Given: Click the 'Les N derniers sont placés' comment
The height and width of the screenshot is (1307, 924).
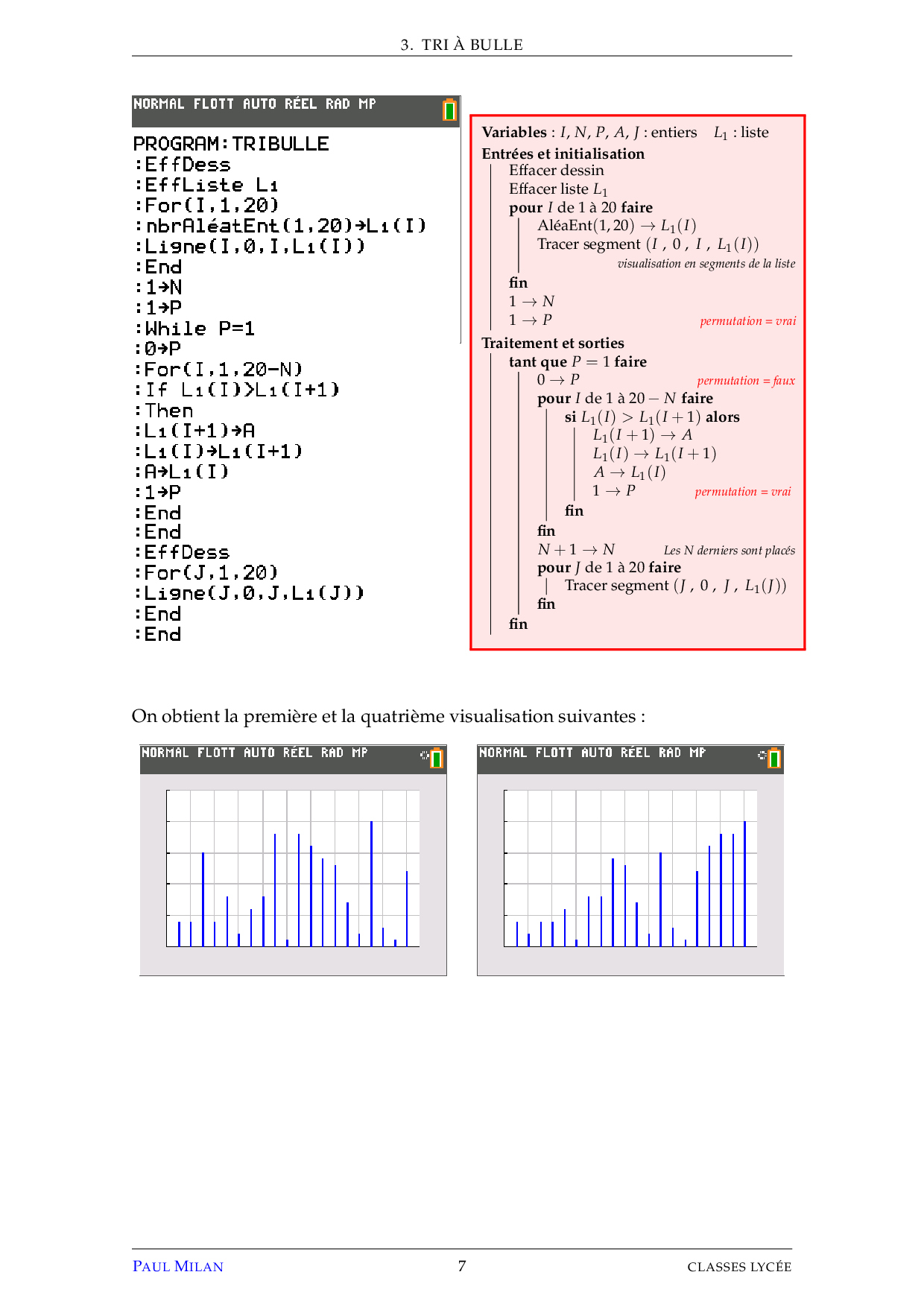Looking at the screenshot, I should click(x=729, y=551).
